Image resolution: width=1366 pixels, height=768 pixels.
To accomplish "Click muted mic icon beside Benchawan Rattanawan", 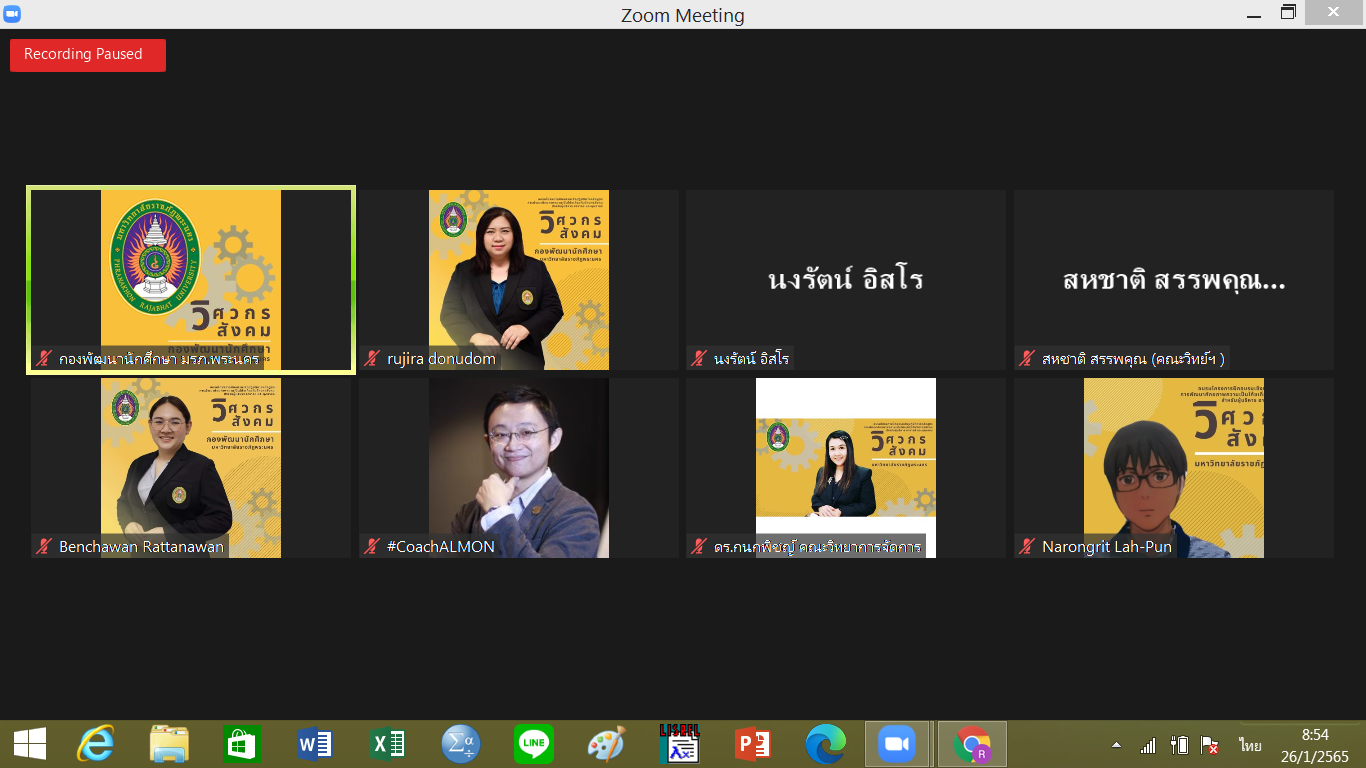I will (x=44, y=547).
